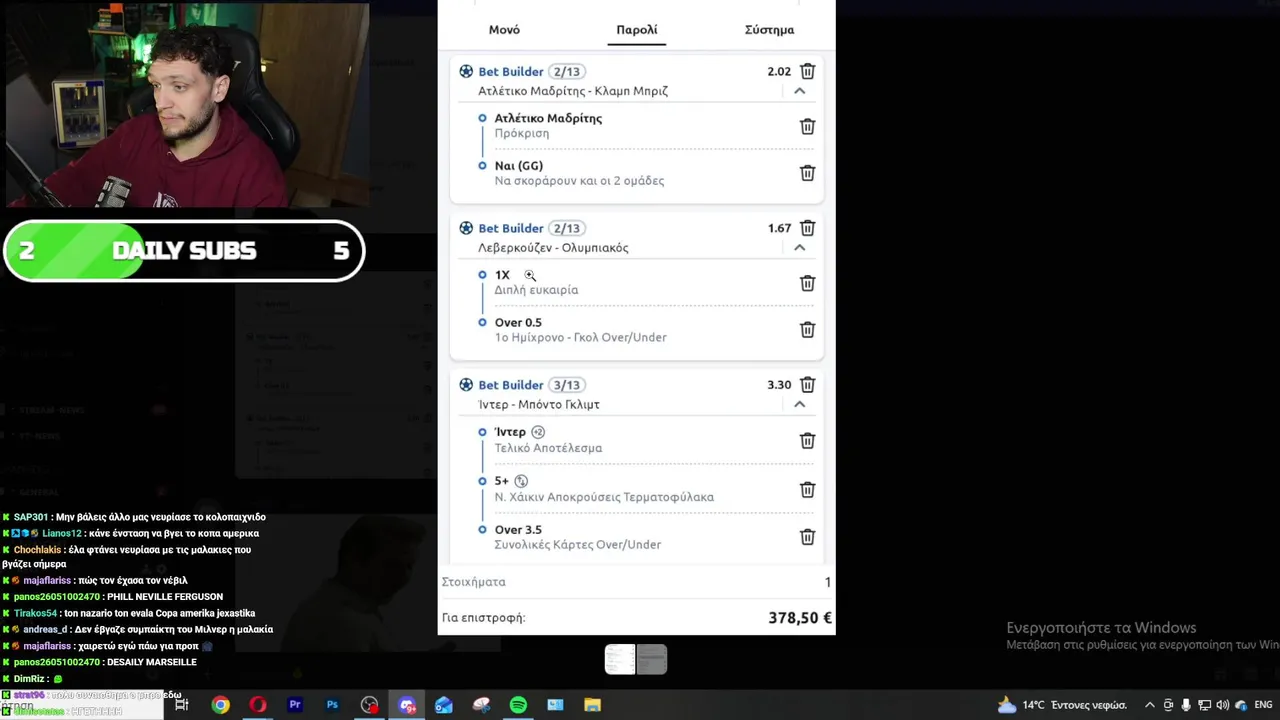Click the 3/13 badge on the Ίντερ Bet Builder
Image resolution: width=1280 pixels, height=720 pixels.
click(567, 385)
